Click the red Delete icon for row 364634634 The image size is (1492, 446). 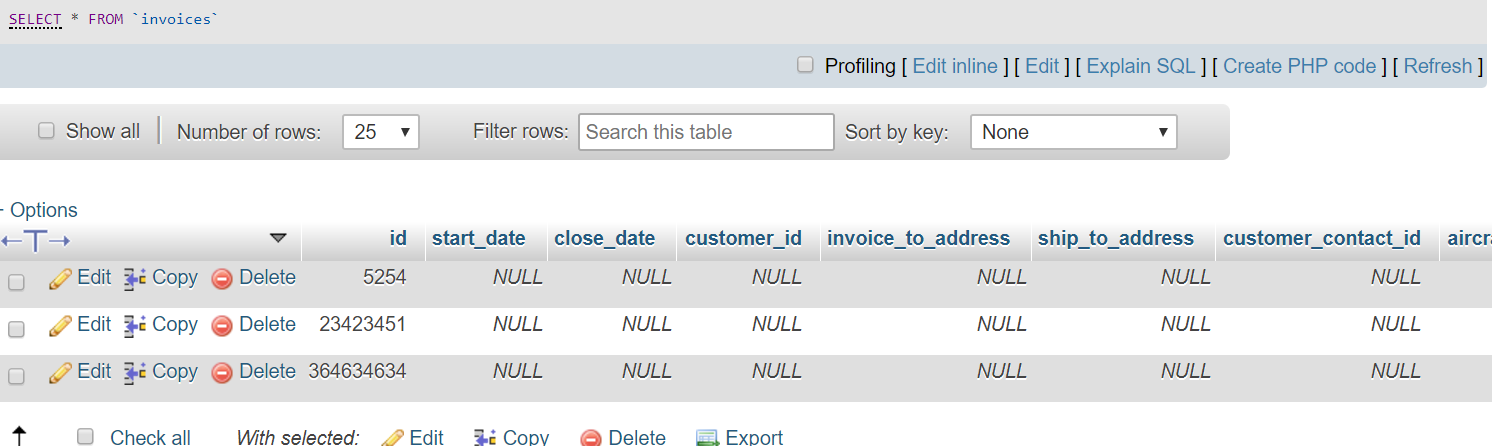coord(222,372)
